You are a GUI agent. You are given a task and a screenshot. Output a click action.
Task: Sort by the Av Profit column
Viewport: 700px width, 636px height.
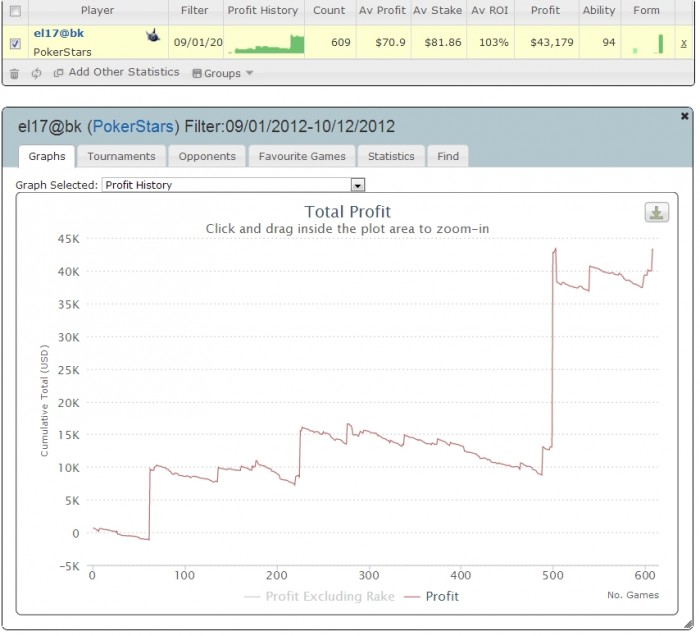[x=383, y=10]
